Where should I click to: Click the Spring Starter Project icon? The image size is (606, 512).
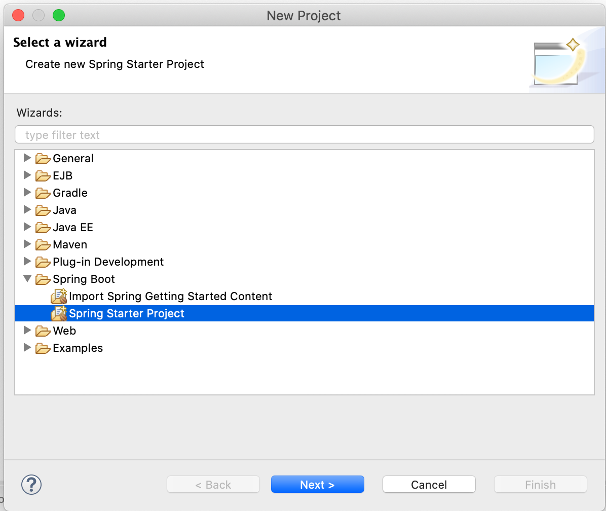click(x=59, y=313)
